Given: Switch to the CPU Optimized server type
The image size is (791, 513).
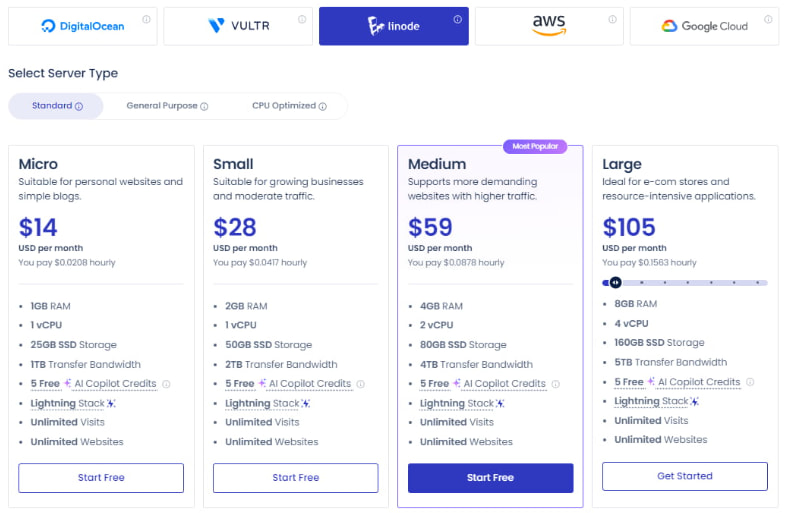Looking at the screenshot, I should 288,106.
